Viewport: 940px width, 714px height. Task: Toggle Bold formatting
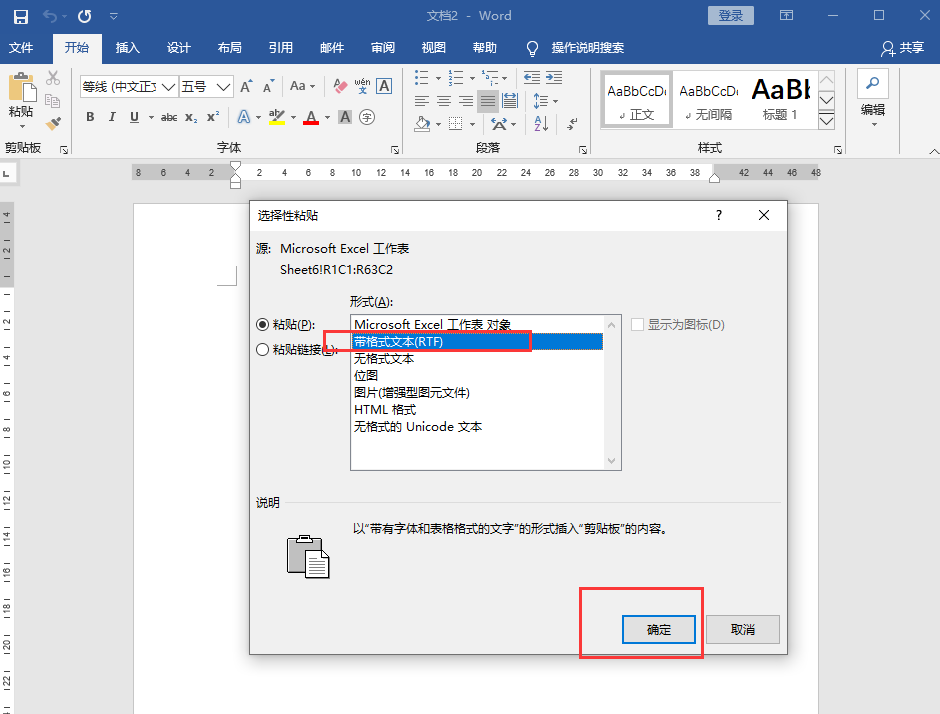click(x=90, y=117)
